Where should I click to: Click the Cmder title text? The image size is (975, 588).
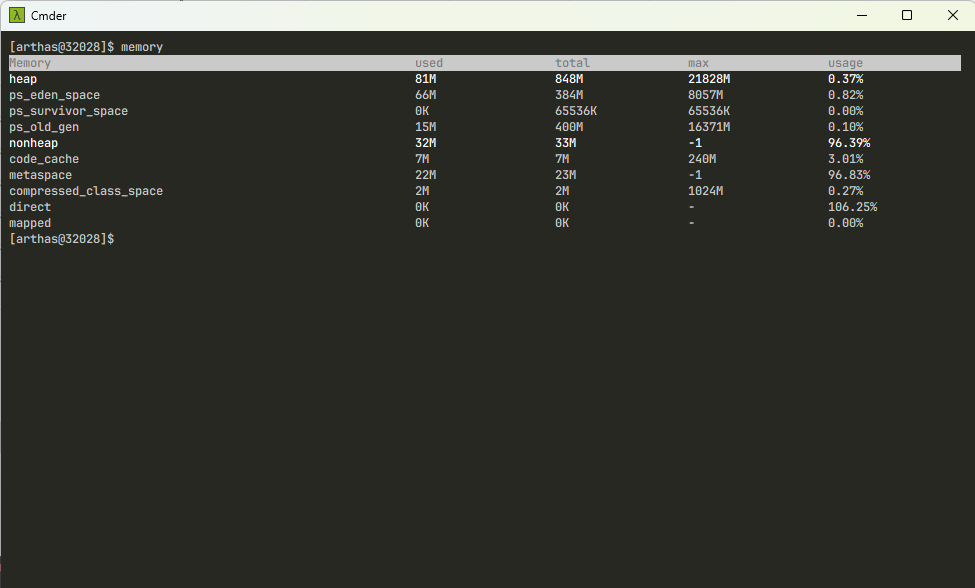click(x=49, y=15)
